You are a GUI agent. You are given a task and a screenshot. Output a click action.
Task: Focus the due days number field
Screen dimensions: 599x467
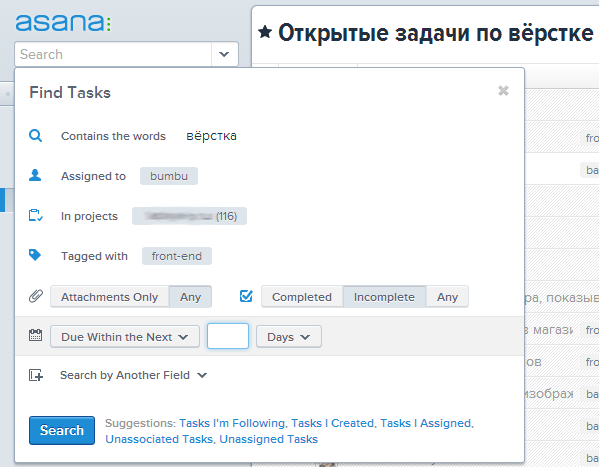tap(228, 336)
